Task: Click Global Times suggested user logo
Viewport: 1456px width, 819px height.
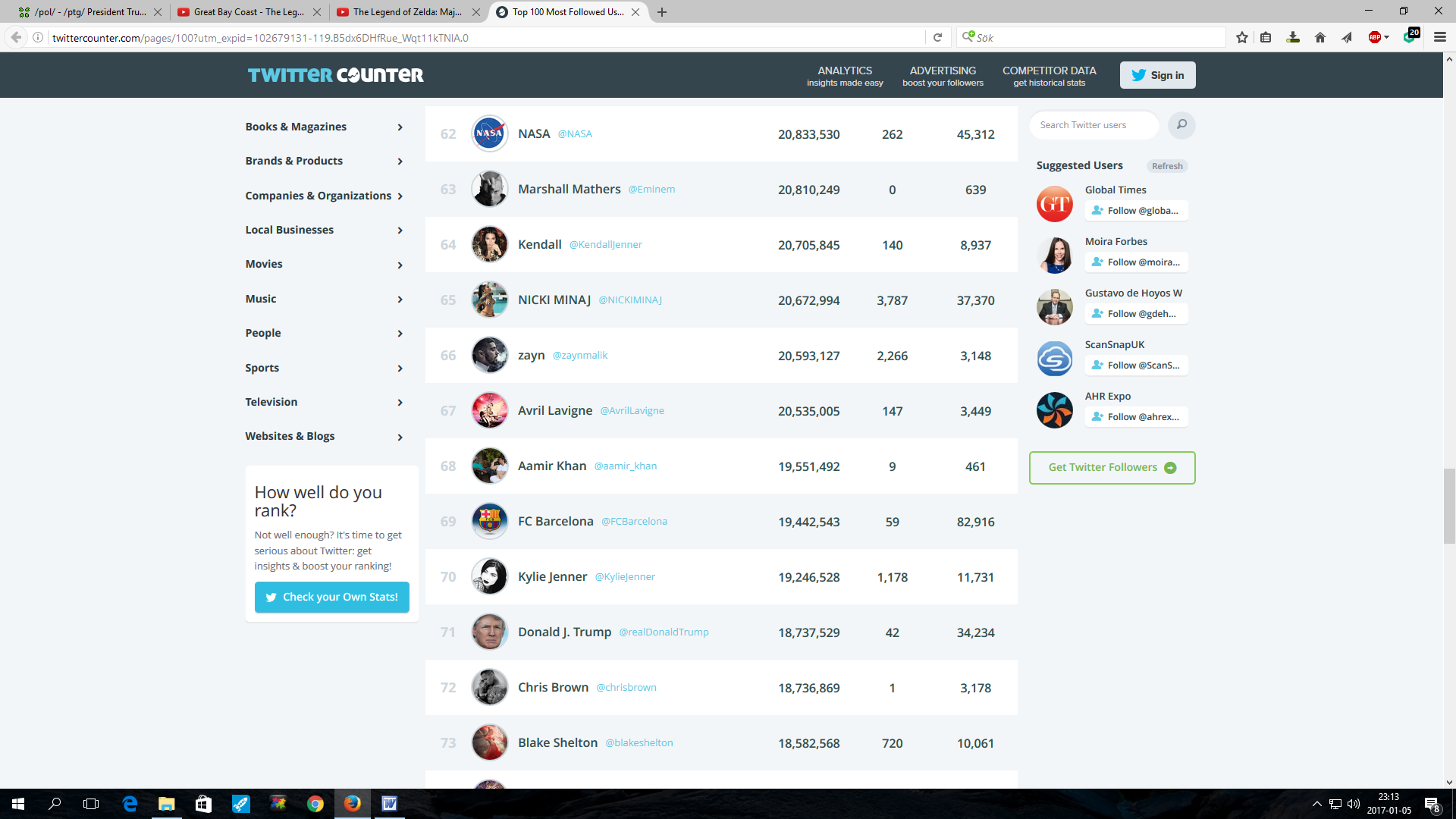Action: (1054, 204)
